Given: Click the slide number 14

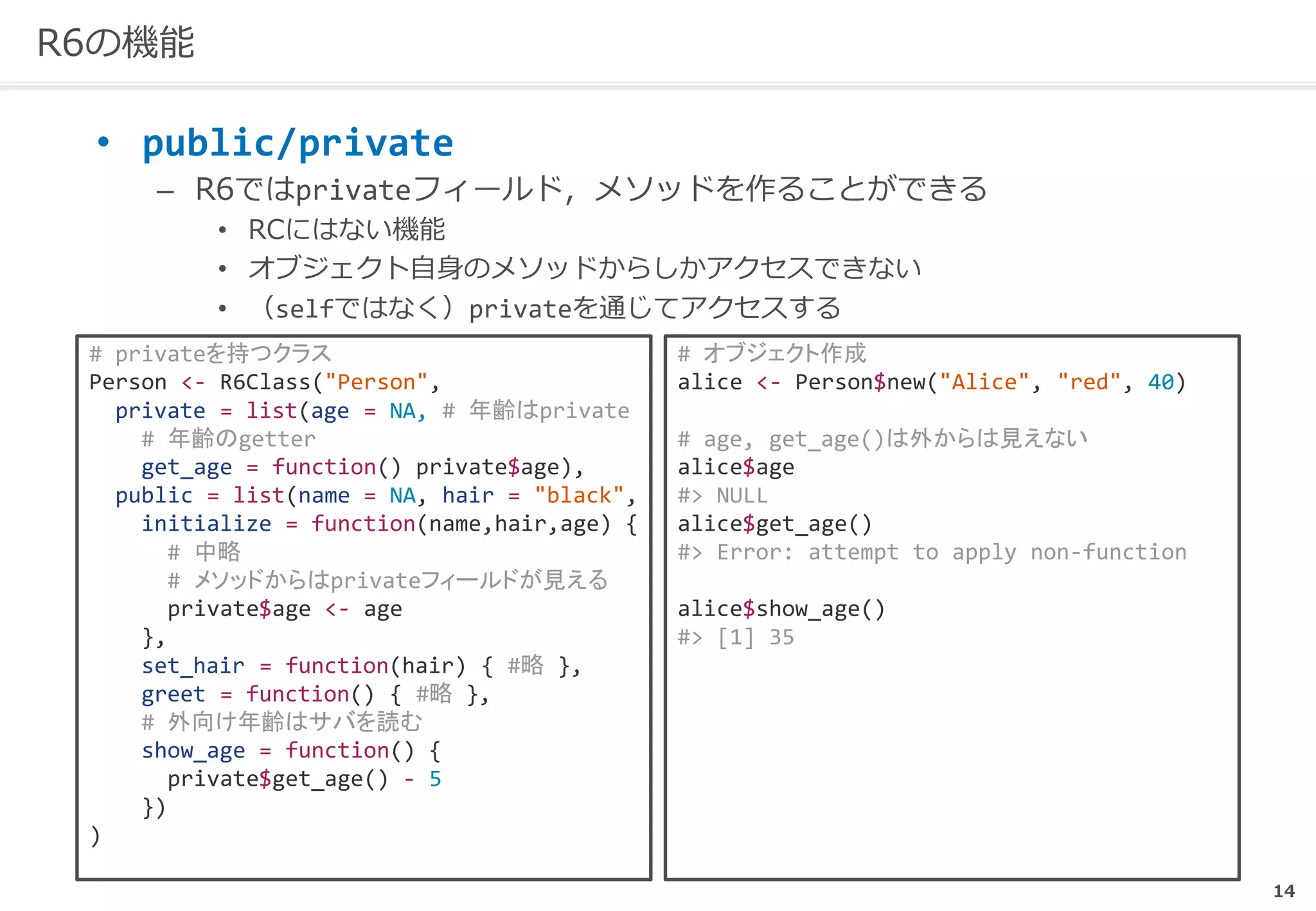Looking at the screenshot, I should point(1283,890).
